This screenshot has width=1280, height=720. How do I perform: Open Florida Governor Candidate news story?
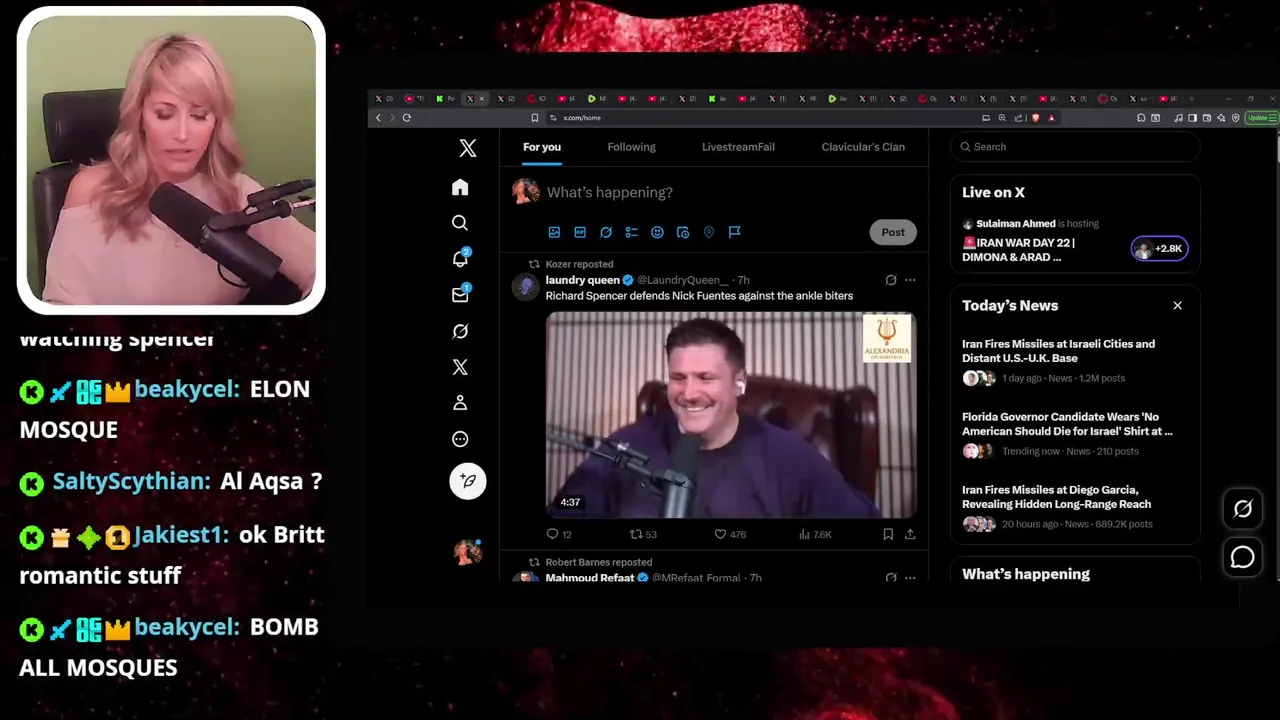click(1067, 424)
